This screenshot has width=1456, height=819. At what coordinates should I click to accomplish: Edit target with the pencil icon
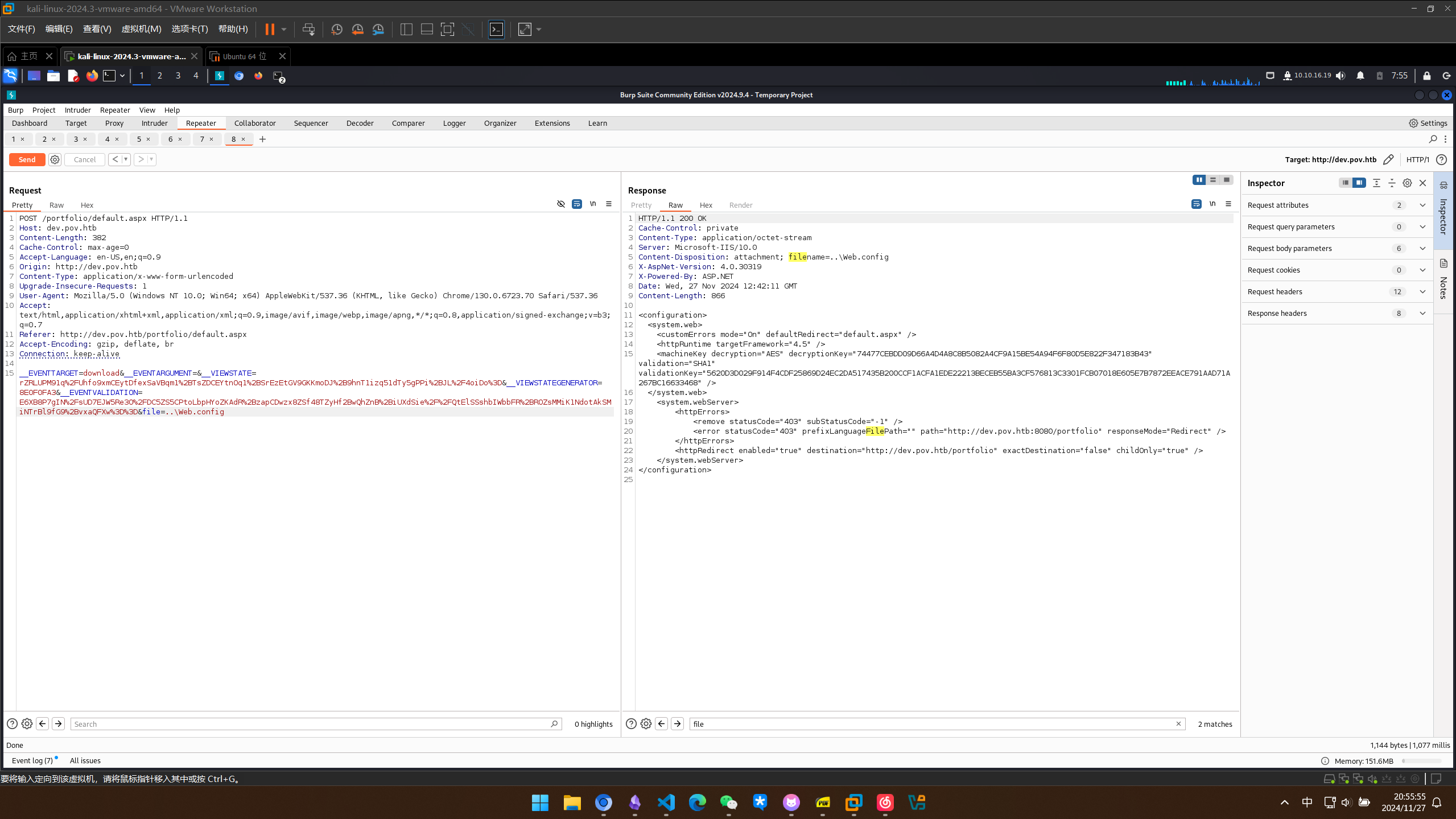click(x=1388, y=160)
